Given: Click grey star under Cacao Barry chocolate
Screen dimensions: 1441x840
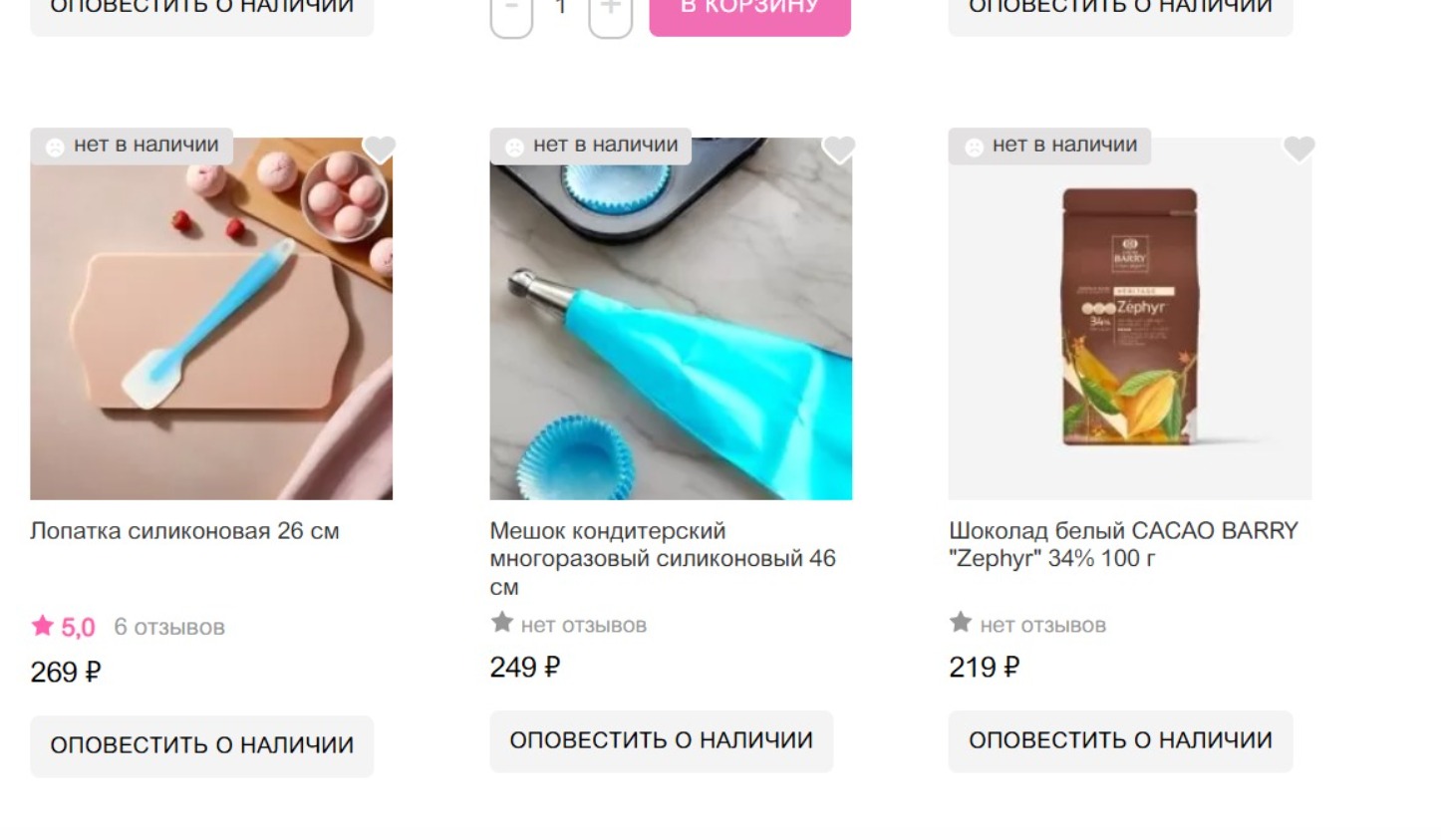Looking at the screenshot, I should (961, 623).
